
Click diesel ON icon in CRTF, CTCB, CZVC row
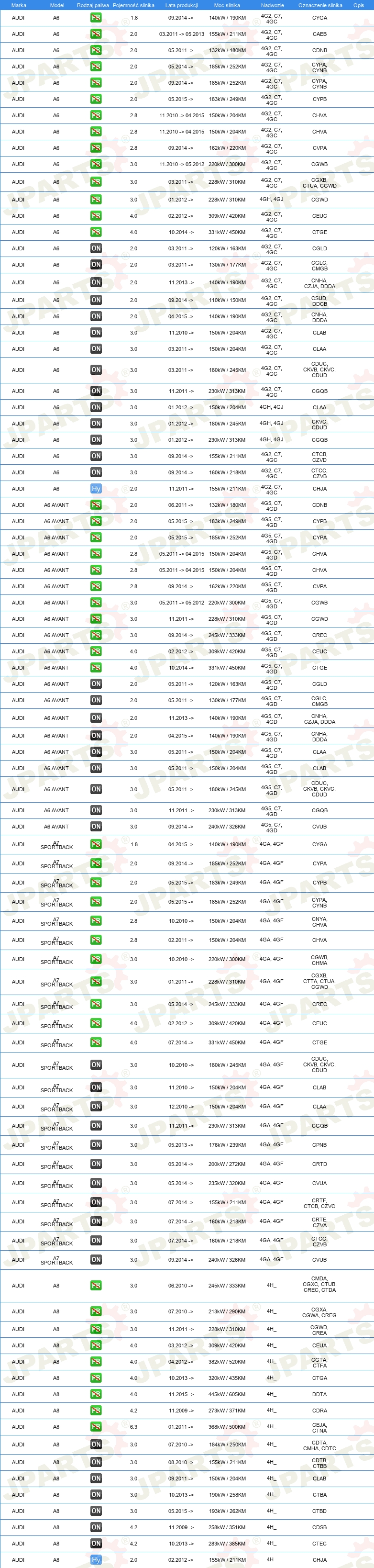click(96, 1202)
